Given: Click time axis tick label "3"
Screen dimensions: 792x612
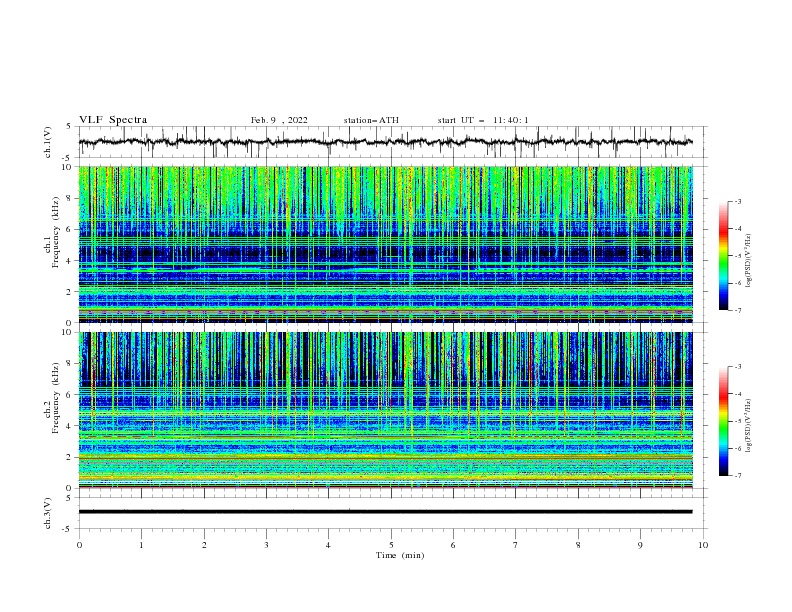Looking at the screenshot, I should coord(266,545).
